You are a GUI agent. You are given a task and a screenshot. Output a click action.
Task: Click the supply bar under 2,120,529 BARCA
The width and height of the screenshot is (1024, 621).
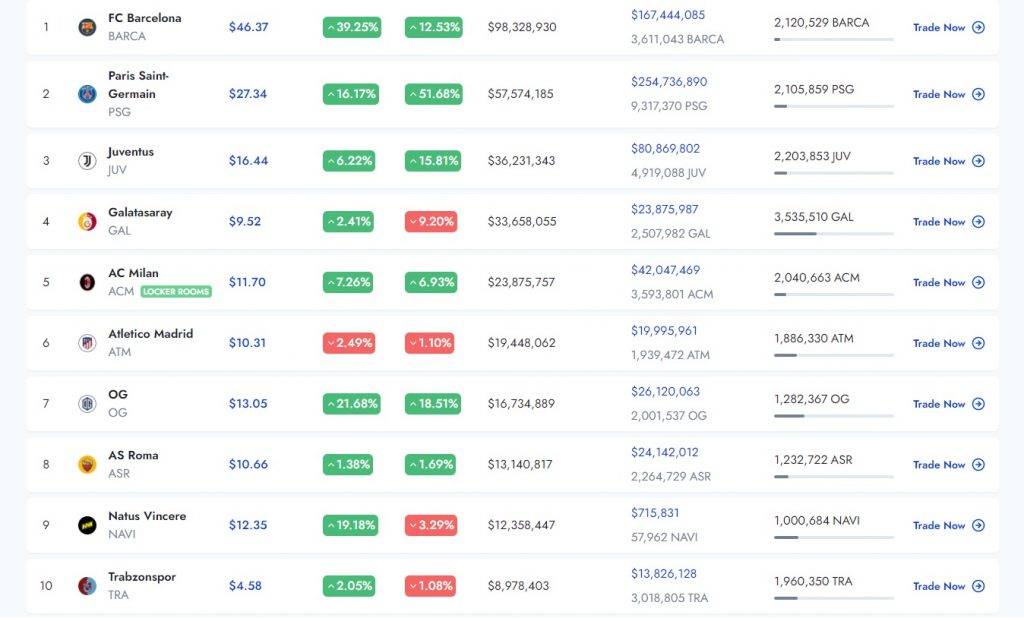833,40
